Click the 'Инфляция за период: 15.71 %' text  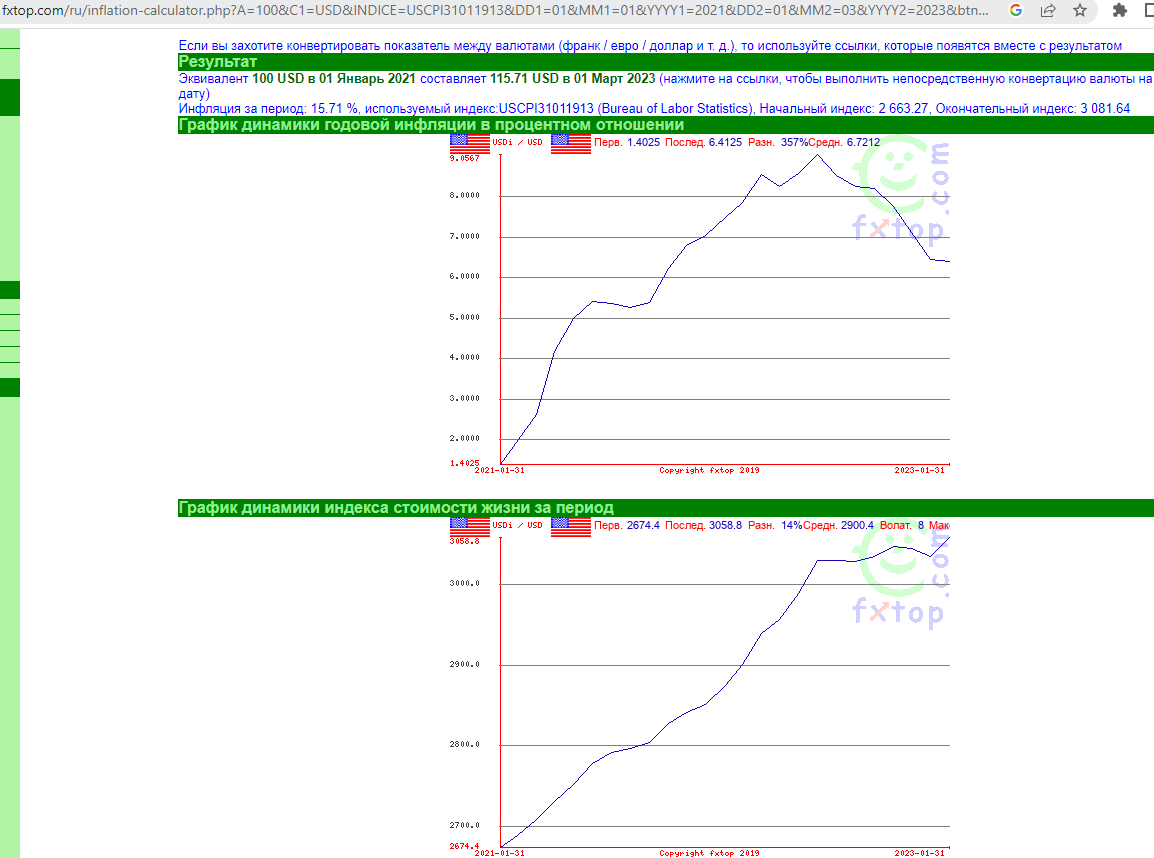268,109
